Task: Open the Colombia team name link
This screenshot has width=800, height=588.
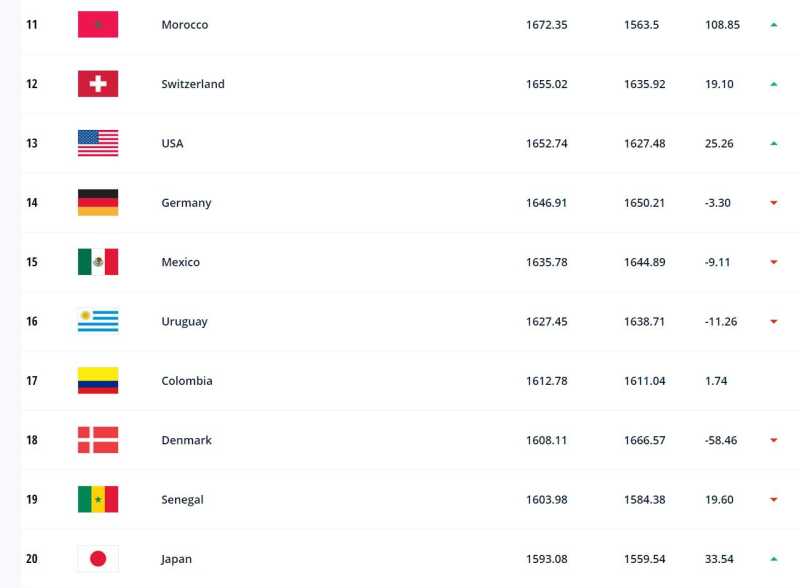Action: coord(187,381)
